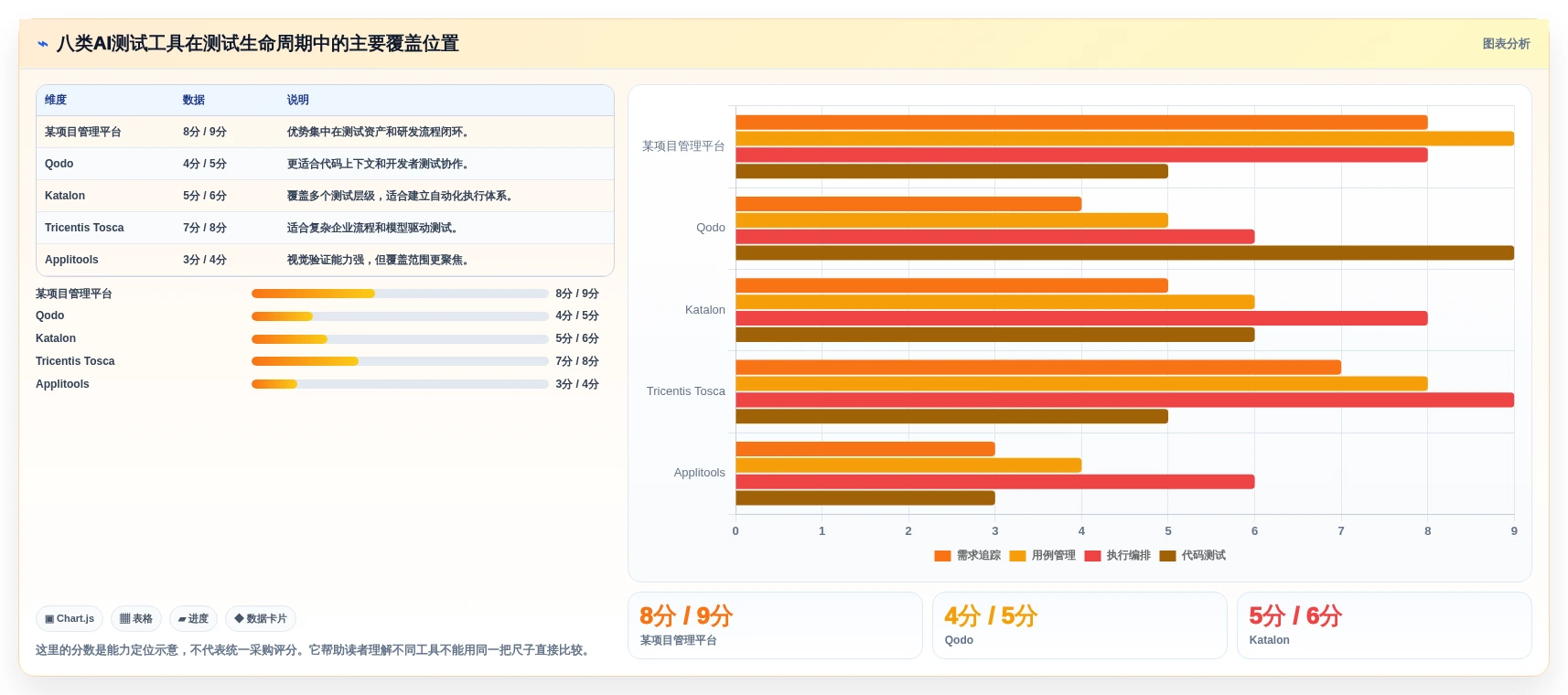Viewport: 1568px width, 695px height.
Task: Click the Katalon chart axis label
Action: pos(704,310)
